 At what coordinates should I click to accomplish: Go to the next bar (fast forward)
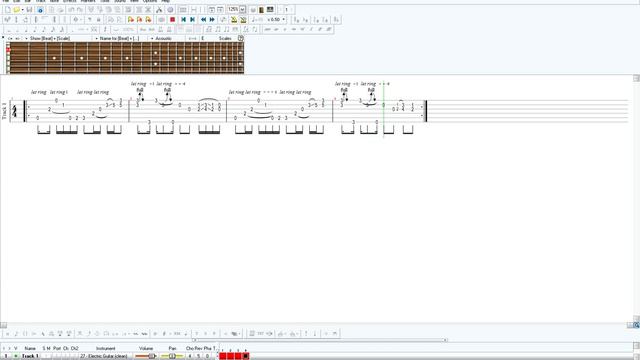point(212,20)
